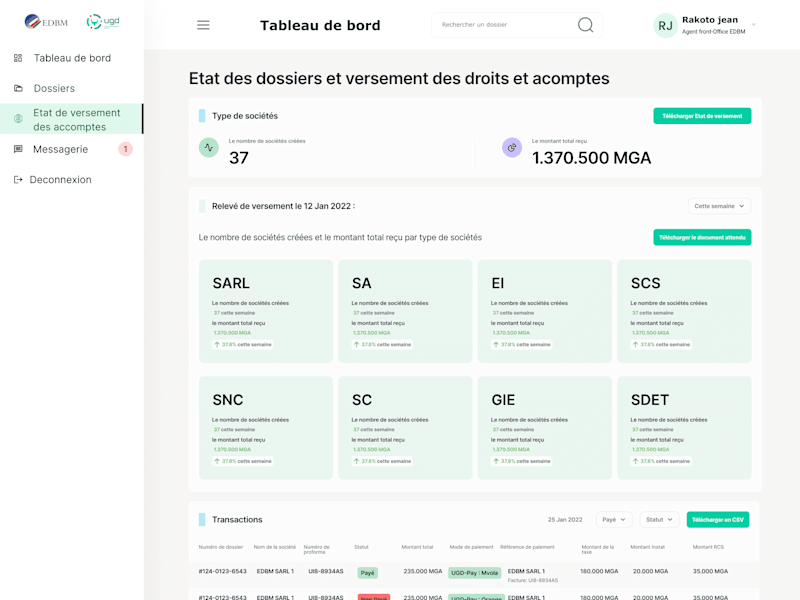Click the Transactions section title
Viewport: 800px width, 600px height.
pyautogui.click(x=237, y=519)
